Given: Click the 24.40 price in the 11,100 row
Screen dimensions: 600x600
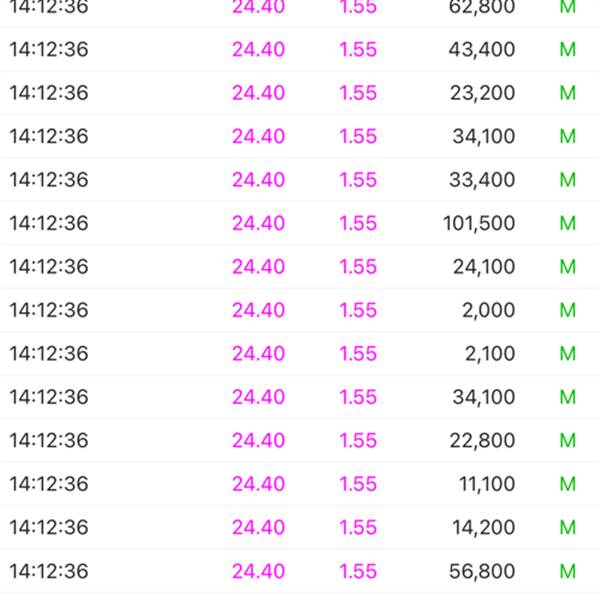Looking at the screenshot, I should click(x=258, y=484).
